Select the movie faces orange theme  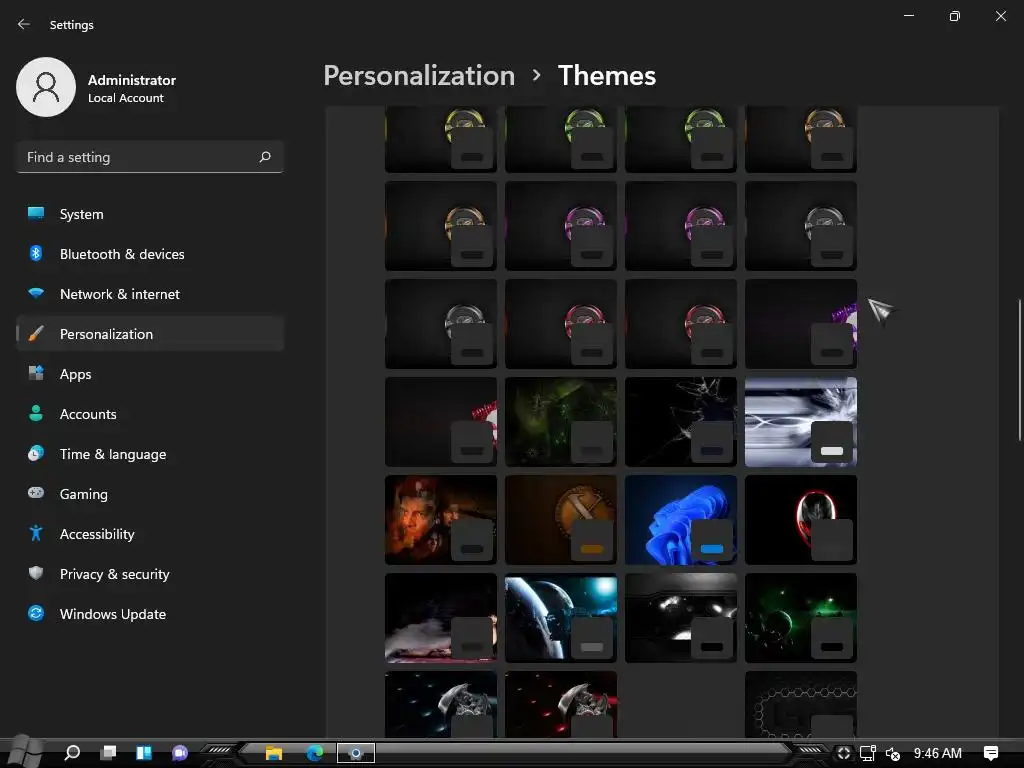(x=441, y=520)
